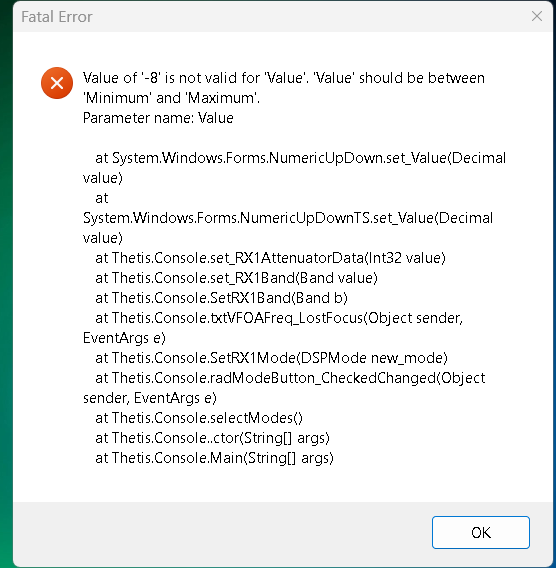Image resolution: width=556 pixels, height=568 pixels.
Task: Click the NumericUpDownTS.set_Value stack line
Action: 288,218
